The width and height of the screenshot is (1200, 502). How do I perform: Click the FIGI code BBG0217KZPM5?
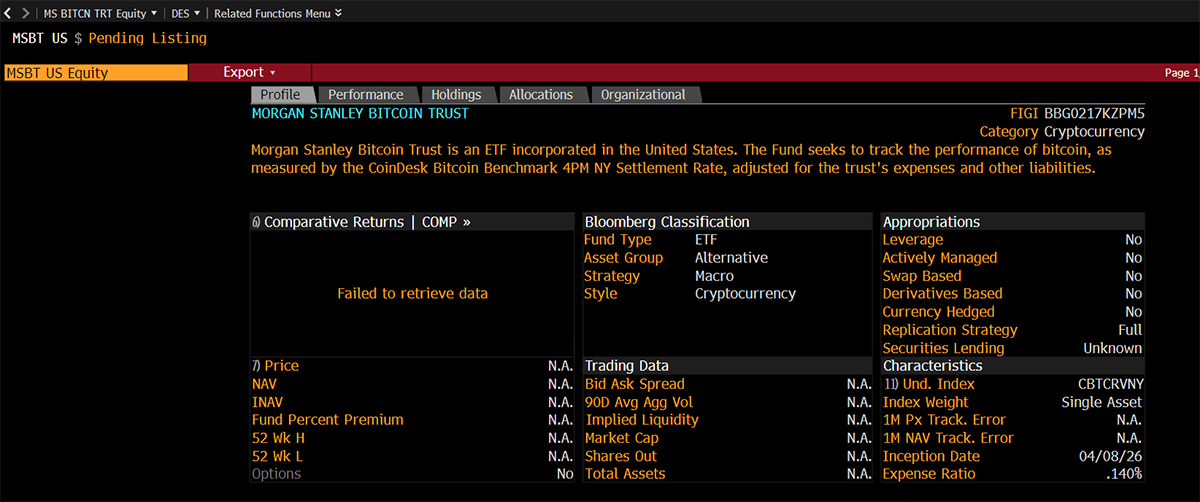1094,114
